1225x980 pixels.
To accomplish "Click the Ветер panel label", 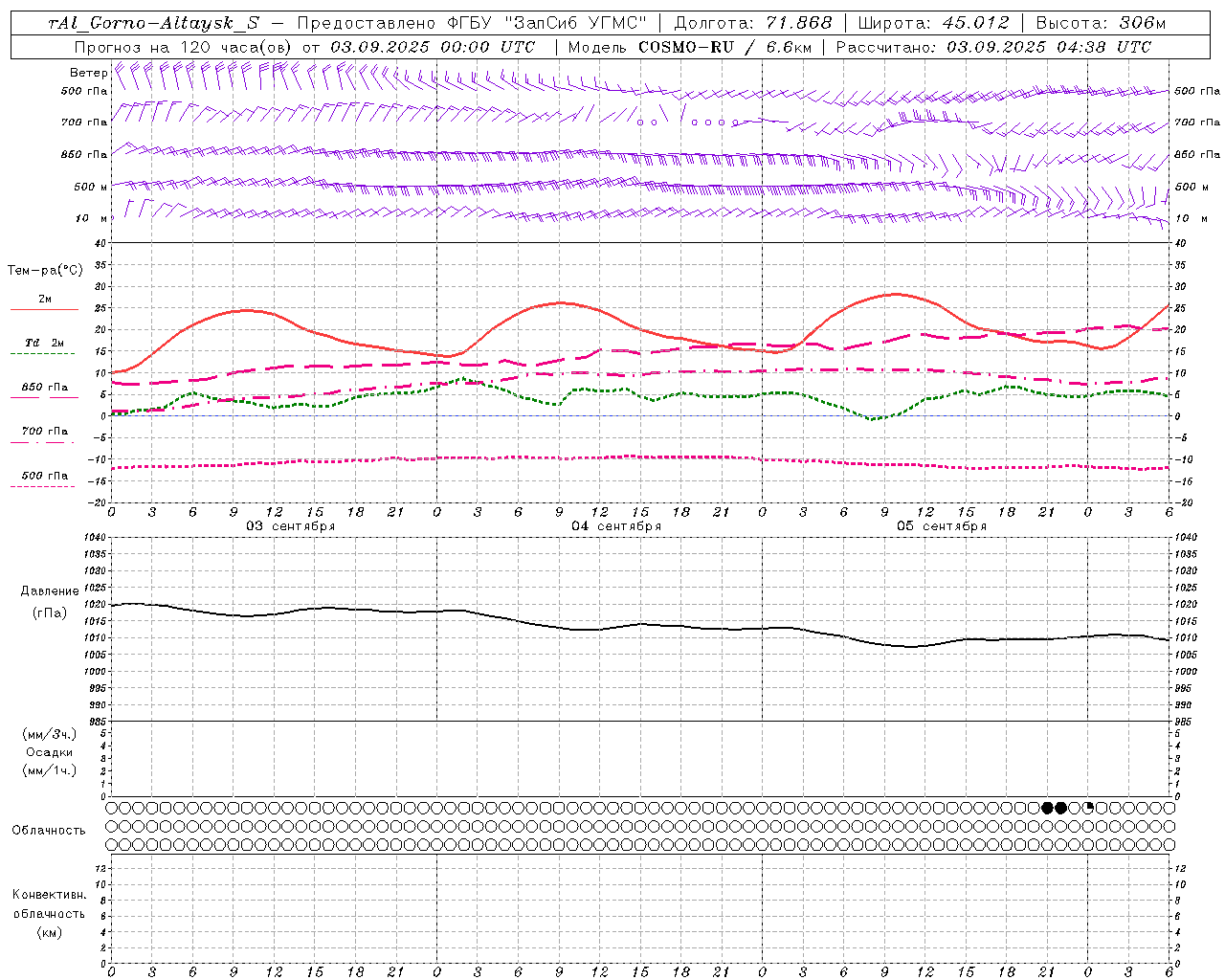I will (88, 73).
